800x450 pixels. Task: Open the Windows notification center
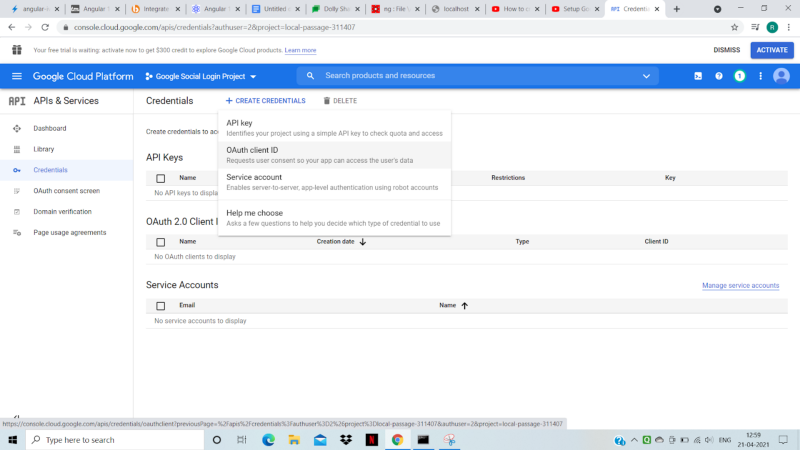click(783, 440)
